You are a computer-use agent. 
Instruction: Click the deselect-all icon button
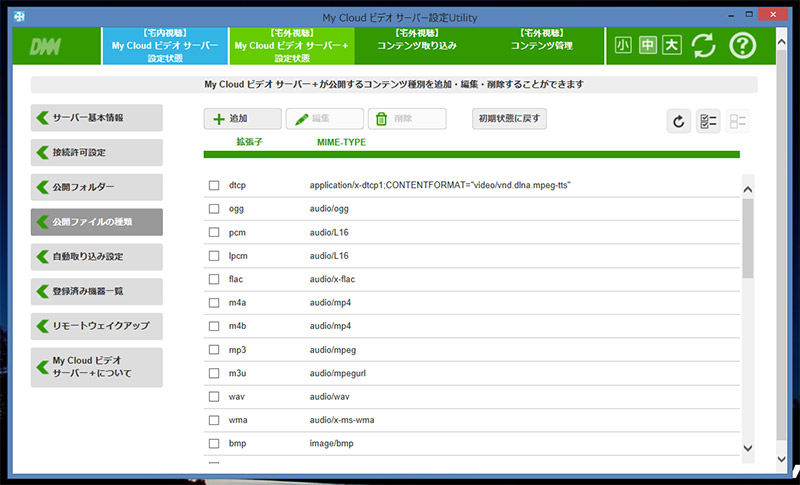click(738, 121)
